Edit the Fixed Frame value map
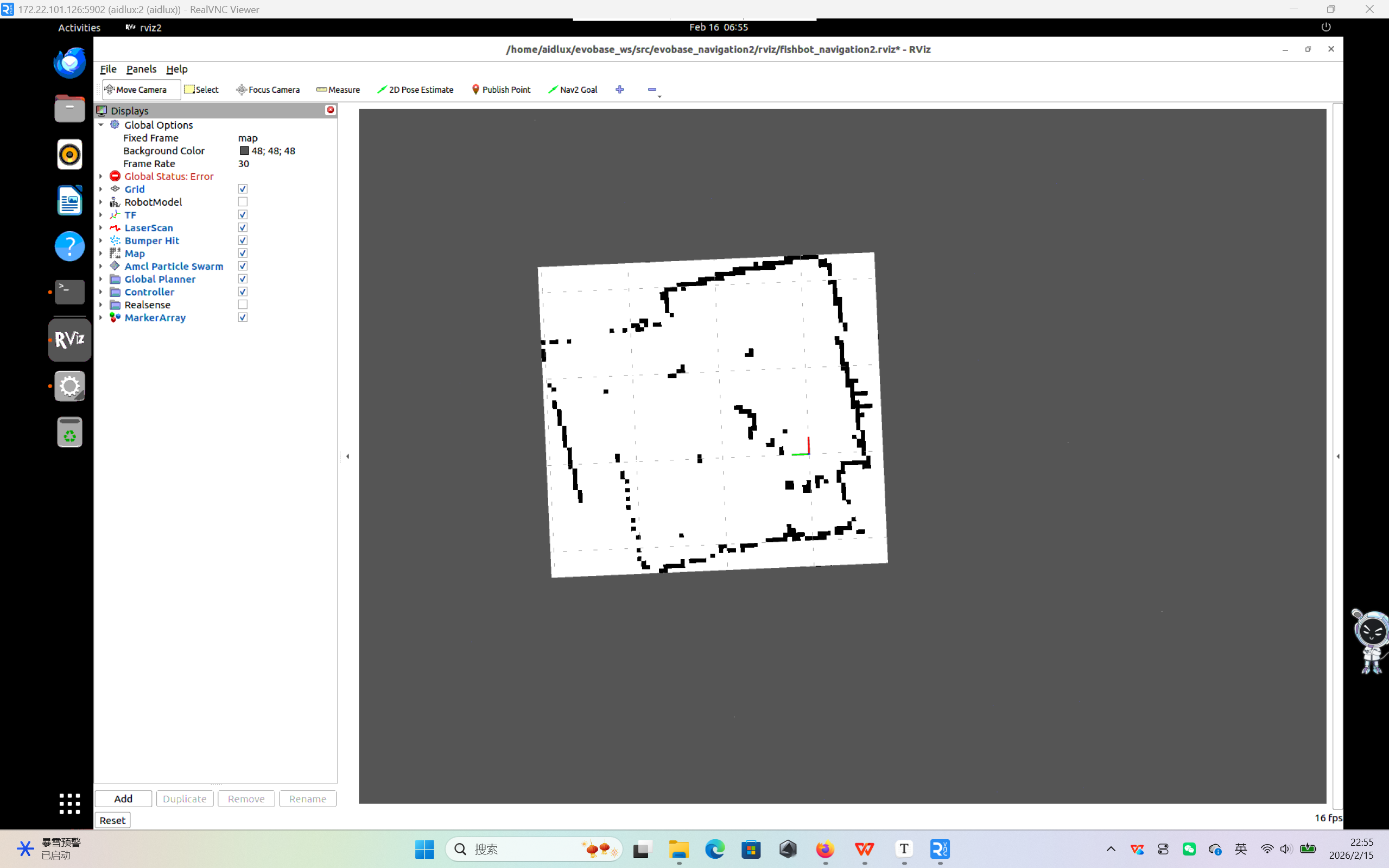1389x868 pixels. (248, 138)
